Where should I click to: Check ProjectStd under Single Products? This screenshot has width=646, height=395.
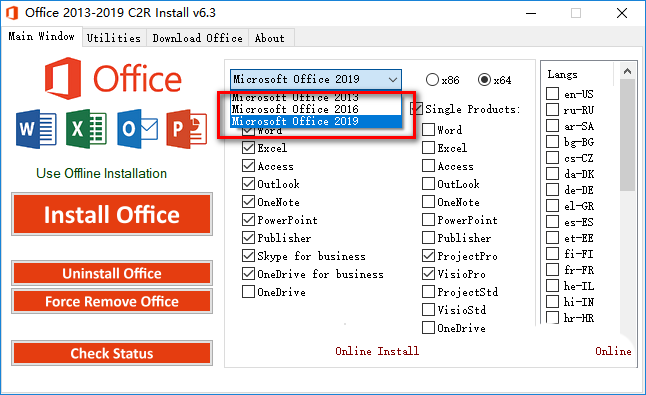point(428,292)
